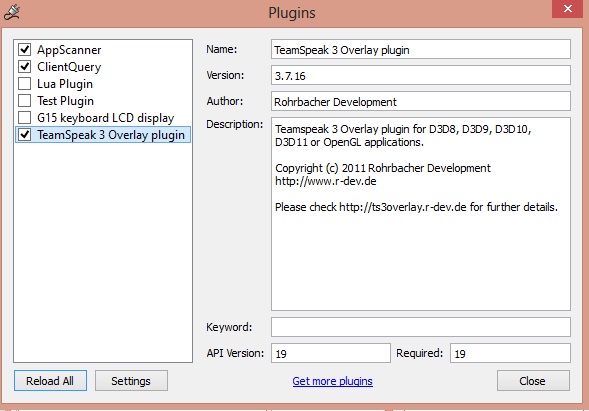Uncheck TeamSpeak 3 Overlay plugin checkbox
The height and width of the screenshot is (411, 589).
pos(24,134)
